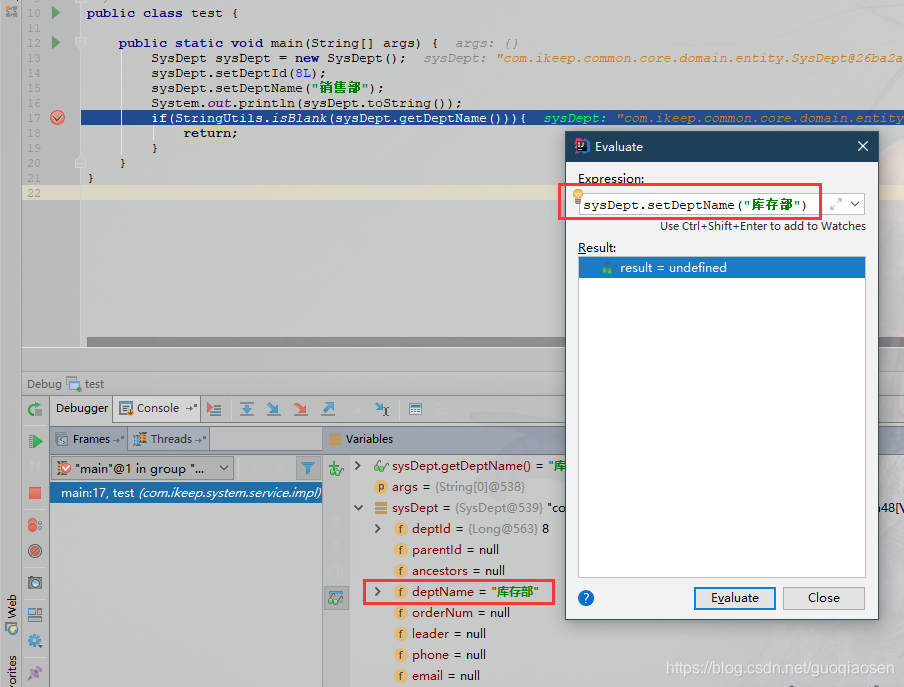The height and width of the screenshot is (687, 904).
Task: Expand deptName field node
Action: click(378, 592)
